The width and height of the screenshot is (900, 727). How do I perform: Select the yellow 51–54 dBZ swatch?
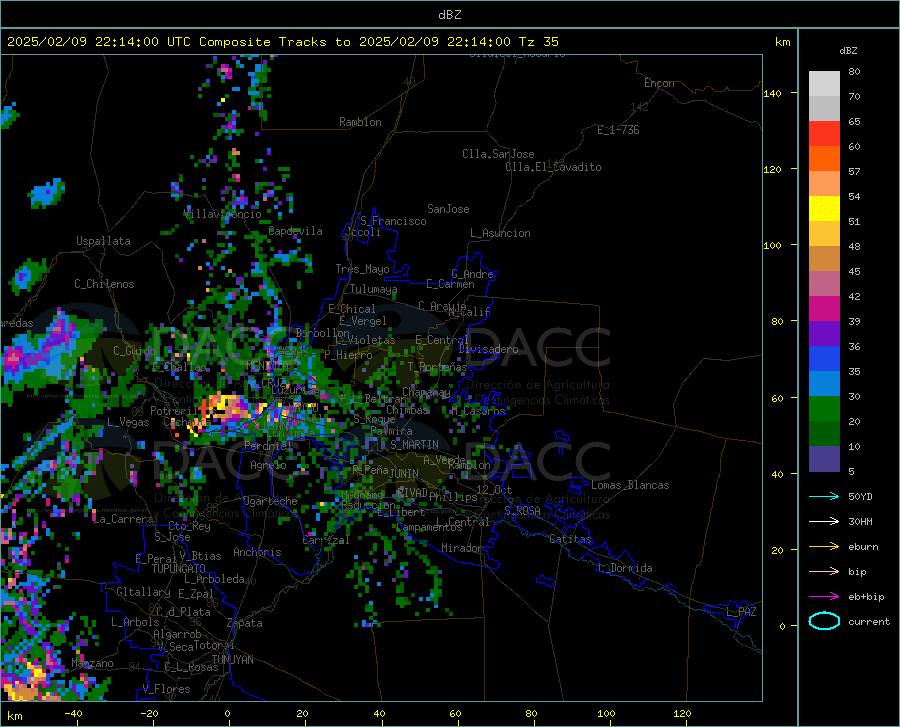tap(824, 209)
